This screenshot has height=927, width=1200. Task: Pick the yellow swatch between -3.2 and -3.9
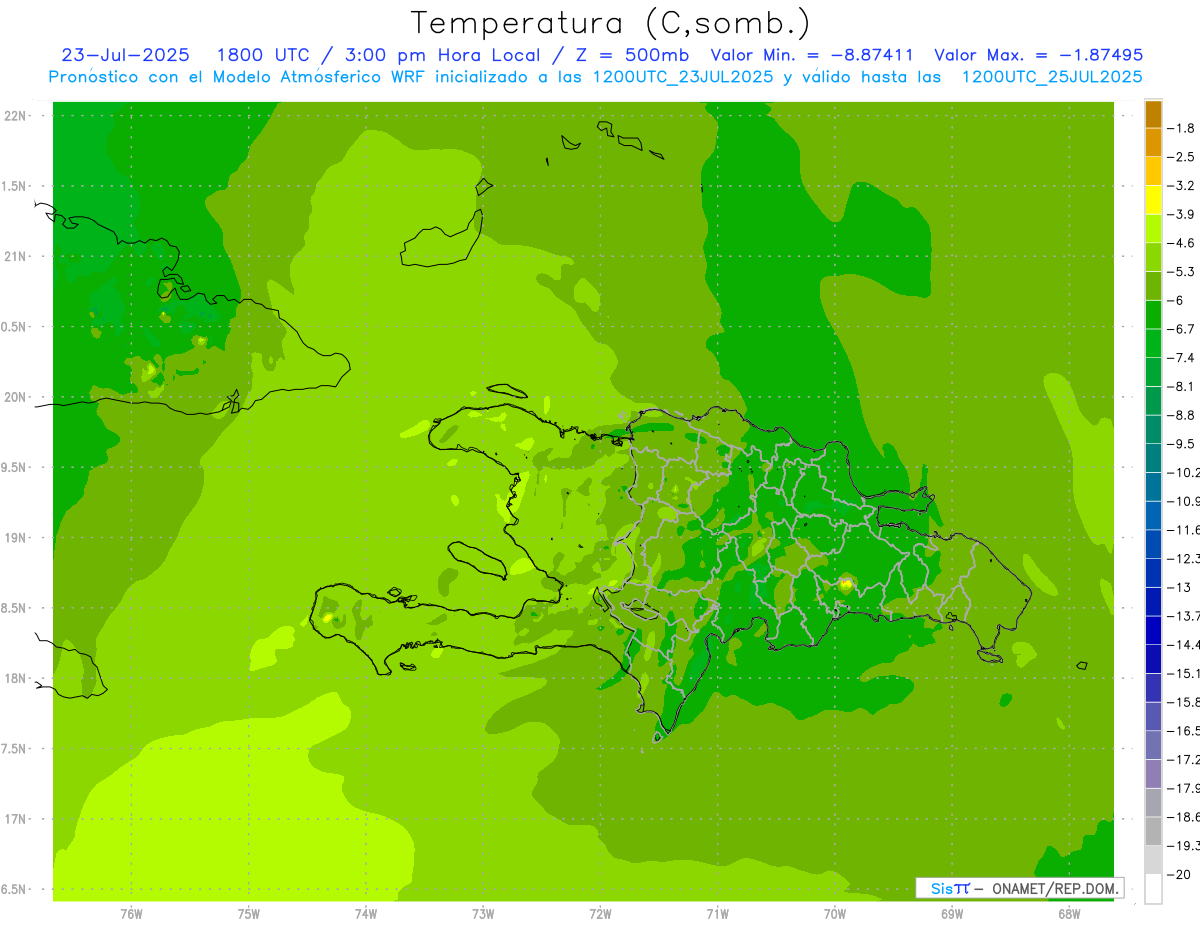coord(1153,200)
